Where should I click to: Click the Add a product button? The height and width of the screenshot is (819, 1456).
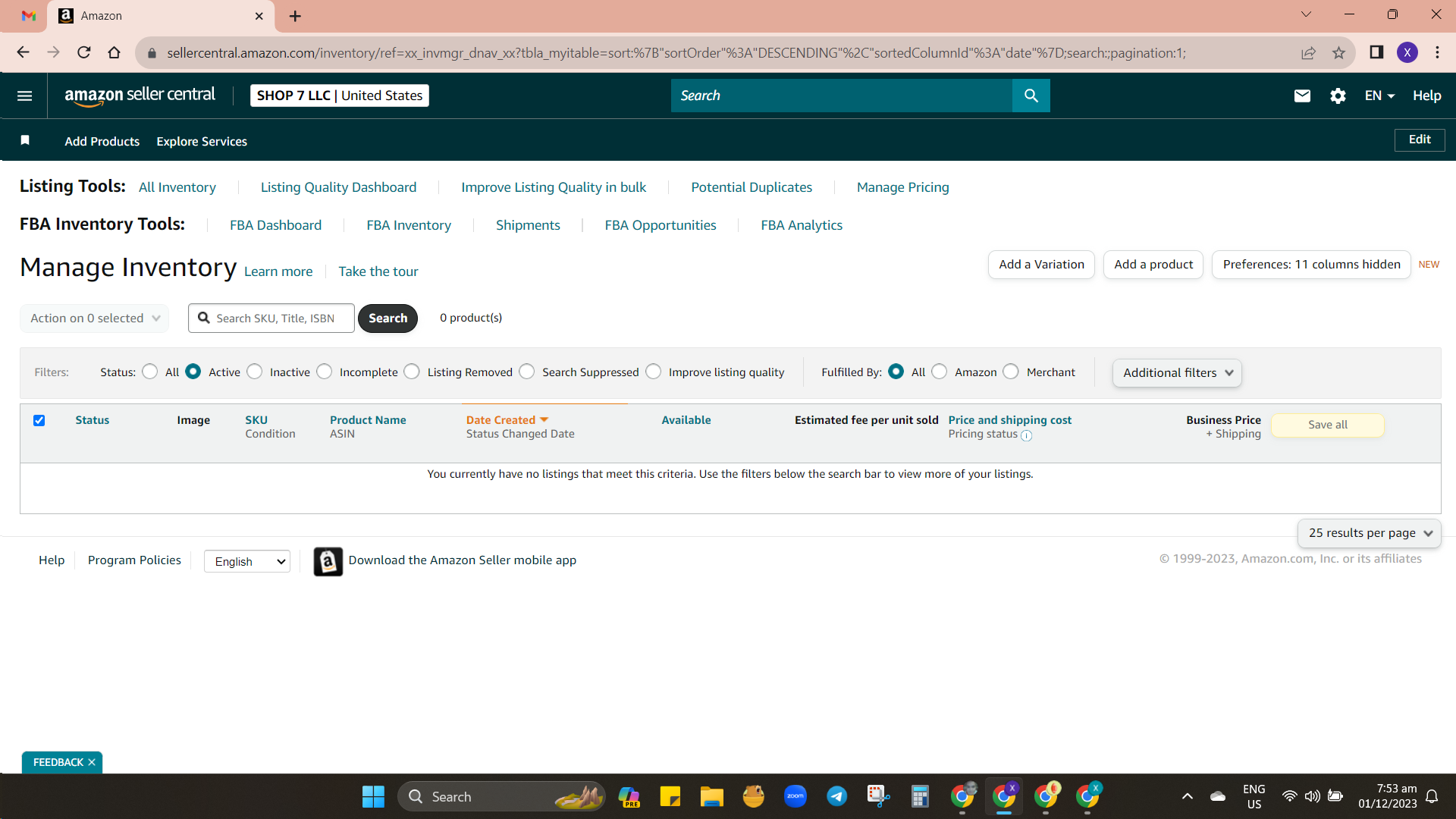pyautogui.click(x=1153, y=265)
